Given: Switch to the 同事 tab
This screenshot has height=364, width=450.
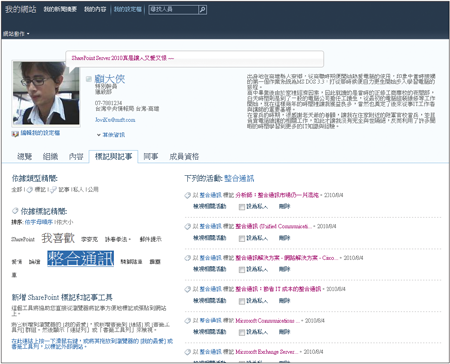Looking at the screenshot, I should (x=151, y=156).
